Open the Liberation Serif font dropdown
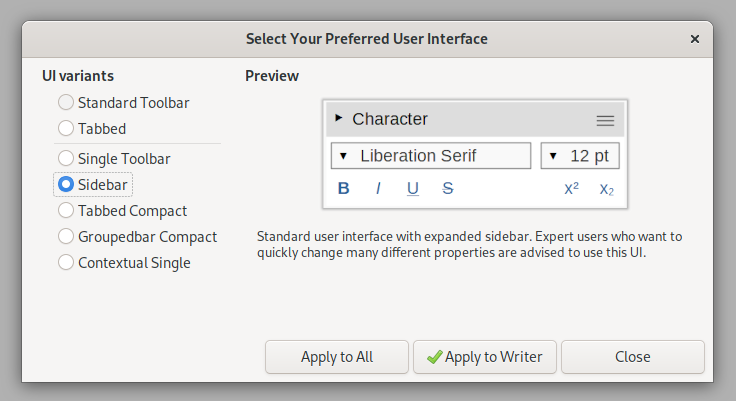This screenshot has width=736, height=401. (x=430, y=156)
